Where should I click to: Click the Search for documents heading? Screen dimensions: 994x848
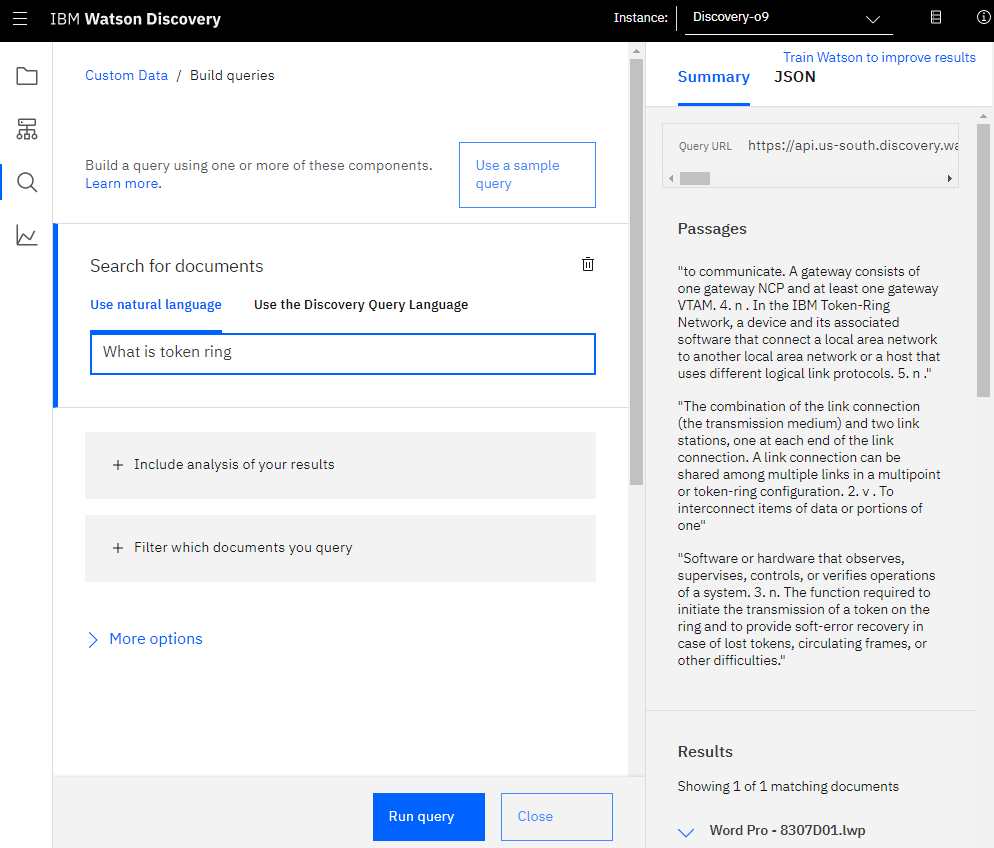[176, 266]
